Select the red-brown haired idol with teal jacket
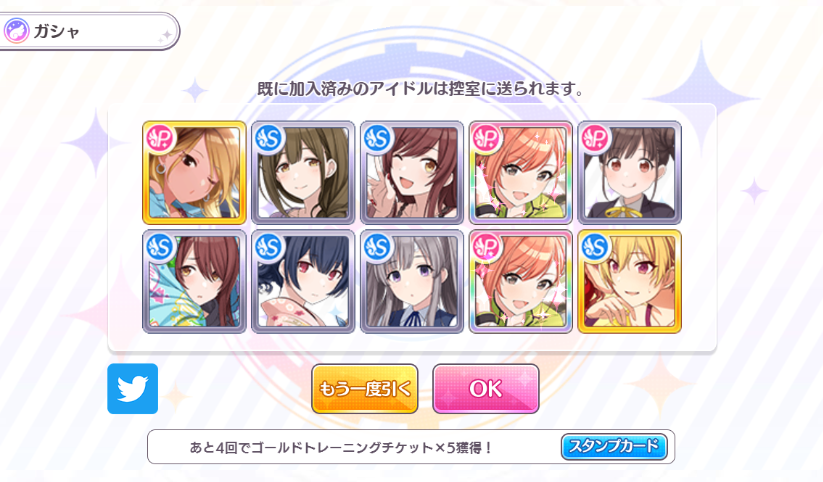Screen dimensions: 823x482 pos(194,281)
